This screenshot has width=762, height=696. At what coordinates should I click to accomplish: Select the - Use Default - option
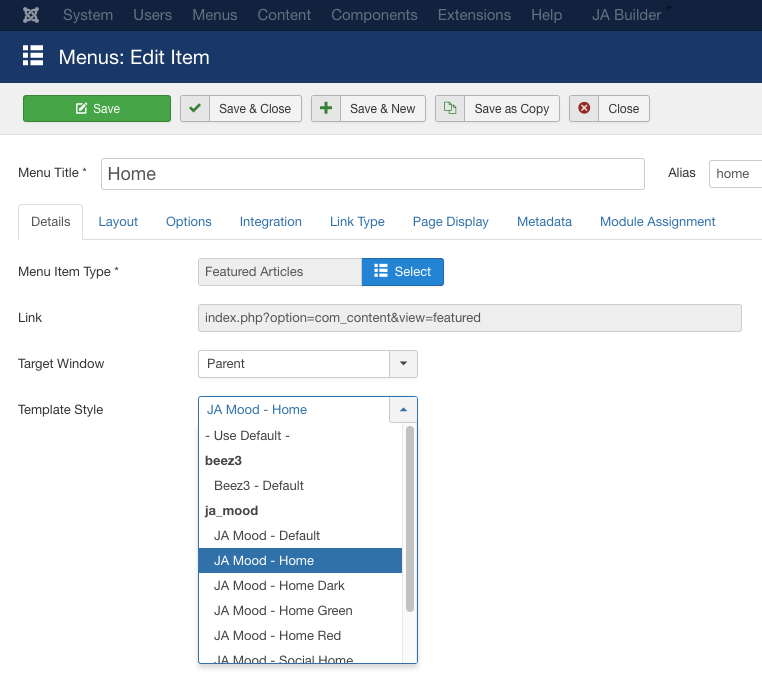tap(247, 436)
